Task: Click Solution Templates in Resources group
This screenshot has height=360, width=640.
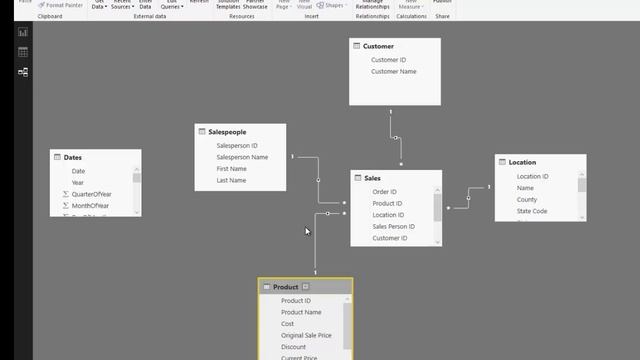Action: (x=228, y=5)
